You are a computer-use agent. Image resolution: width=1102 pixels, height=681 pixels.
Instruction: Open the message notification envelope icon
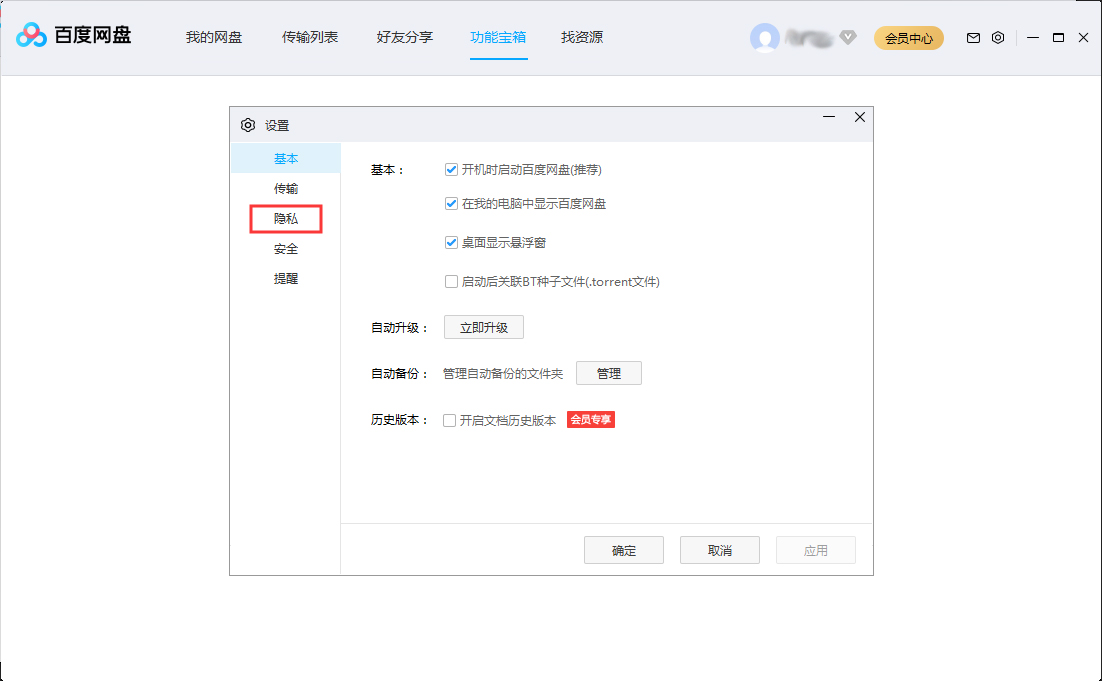pyautogui.click(x=972, y=37)
